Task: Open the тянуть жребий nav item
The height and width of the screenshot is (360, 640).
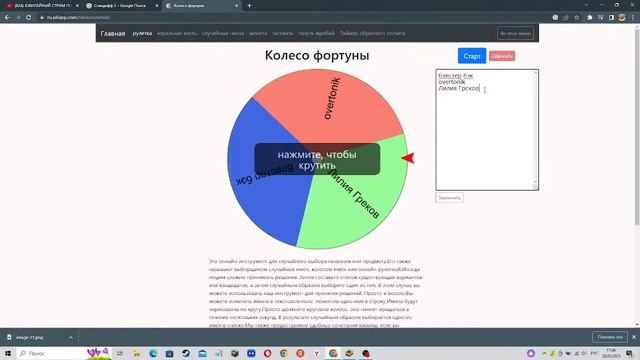Action: coord(316,33)
